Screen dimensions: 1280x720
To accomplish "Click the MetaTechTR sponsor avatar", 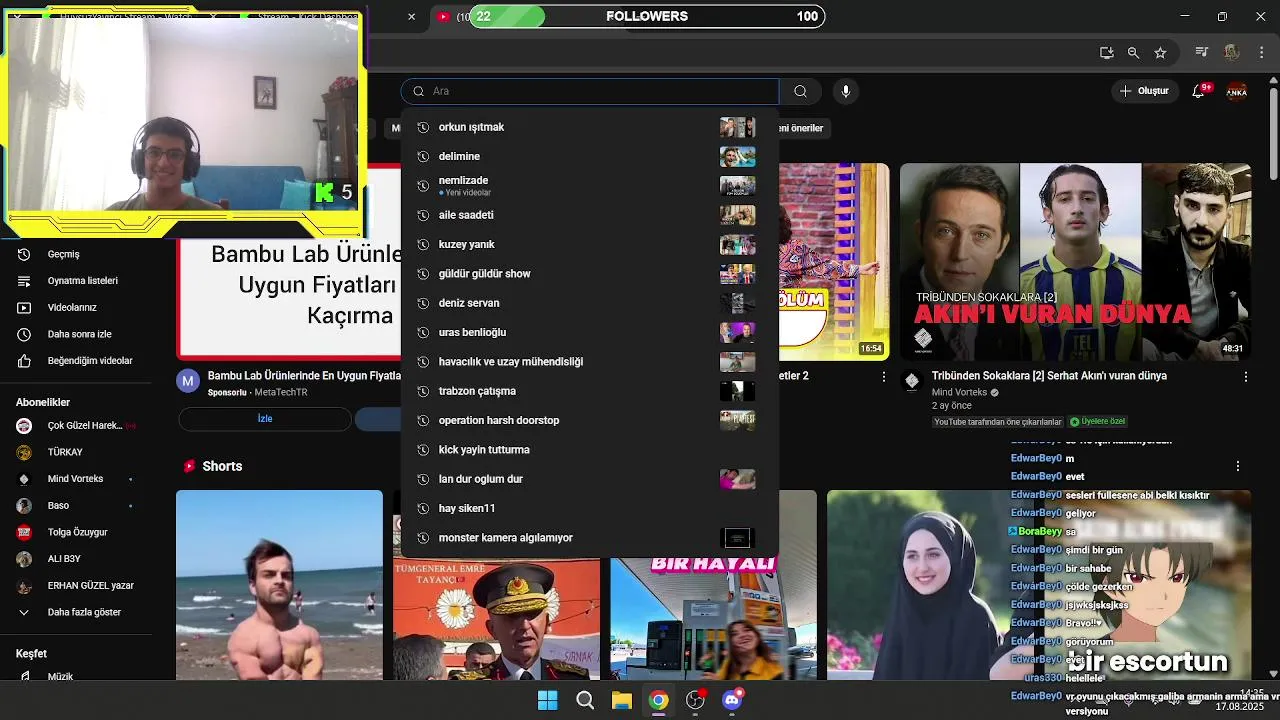I will pos(188,380).
